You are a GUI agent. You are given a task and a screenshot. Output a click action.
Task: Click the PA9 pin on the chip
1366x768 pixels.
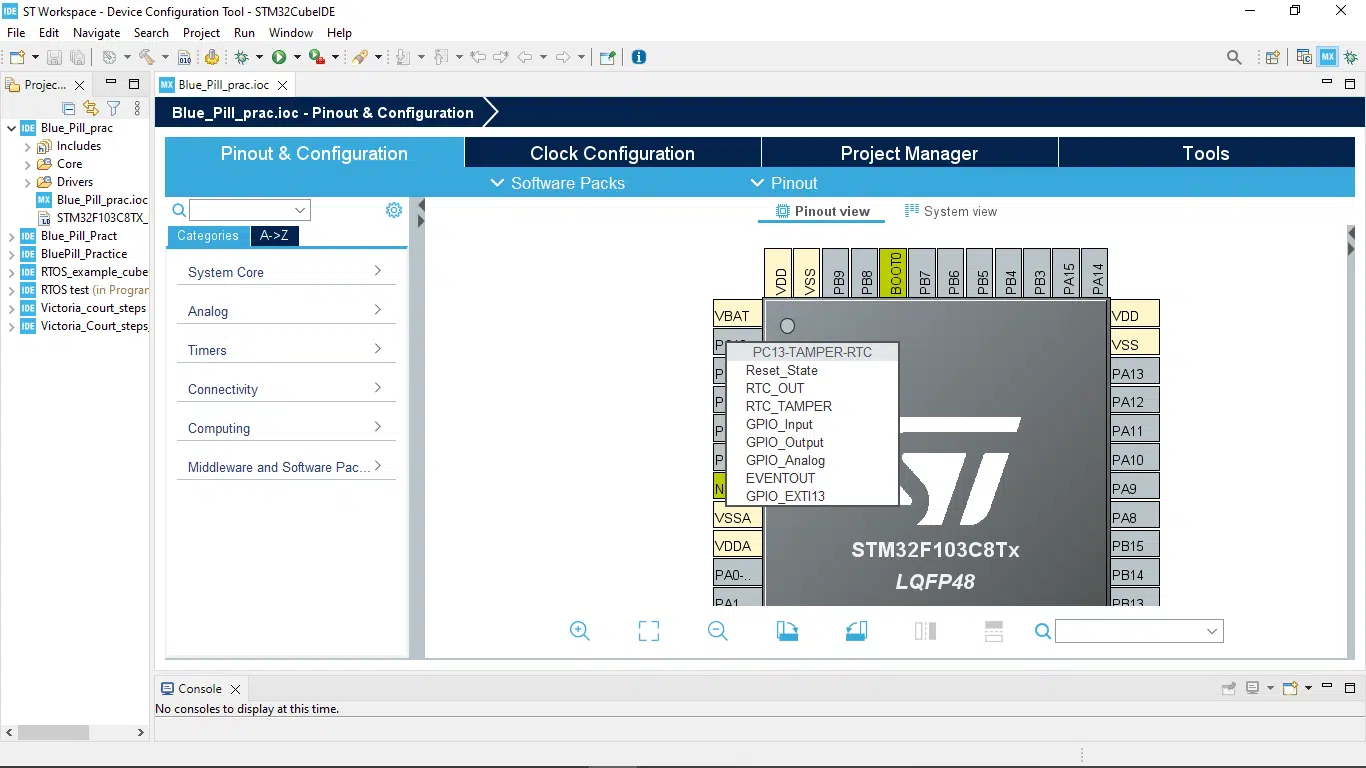[x=1134, y=488]
